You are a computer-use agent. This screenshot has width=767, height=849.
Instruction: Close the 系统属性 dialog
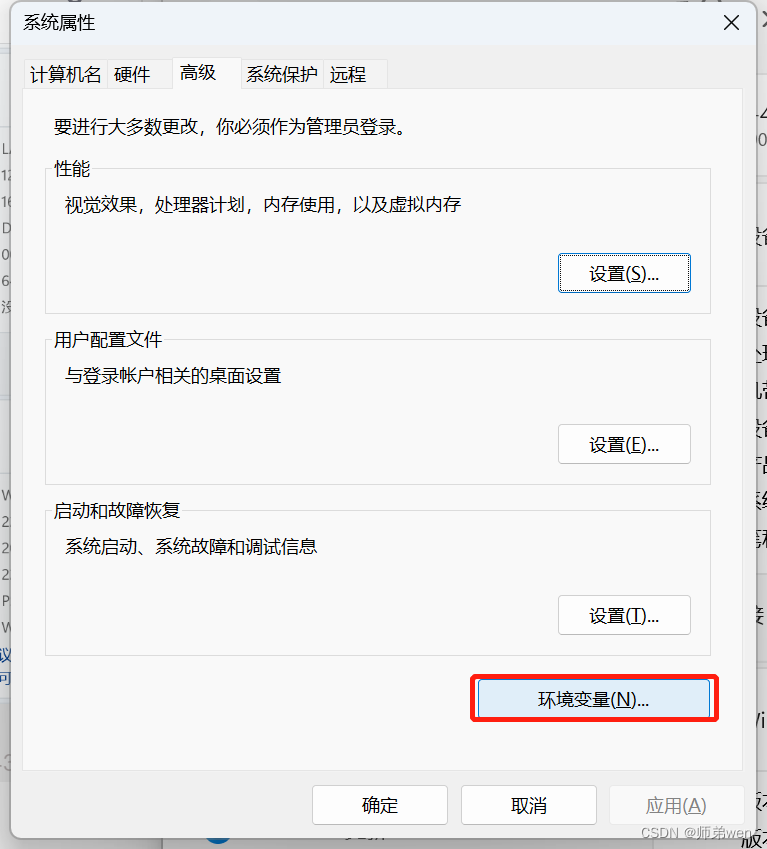click(731, 23)
